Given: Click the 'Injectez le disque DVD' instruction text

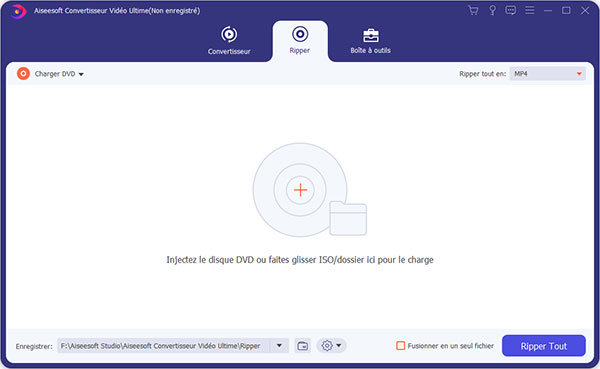Looking at the screenshot, I should (x=300, y=260).
